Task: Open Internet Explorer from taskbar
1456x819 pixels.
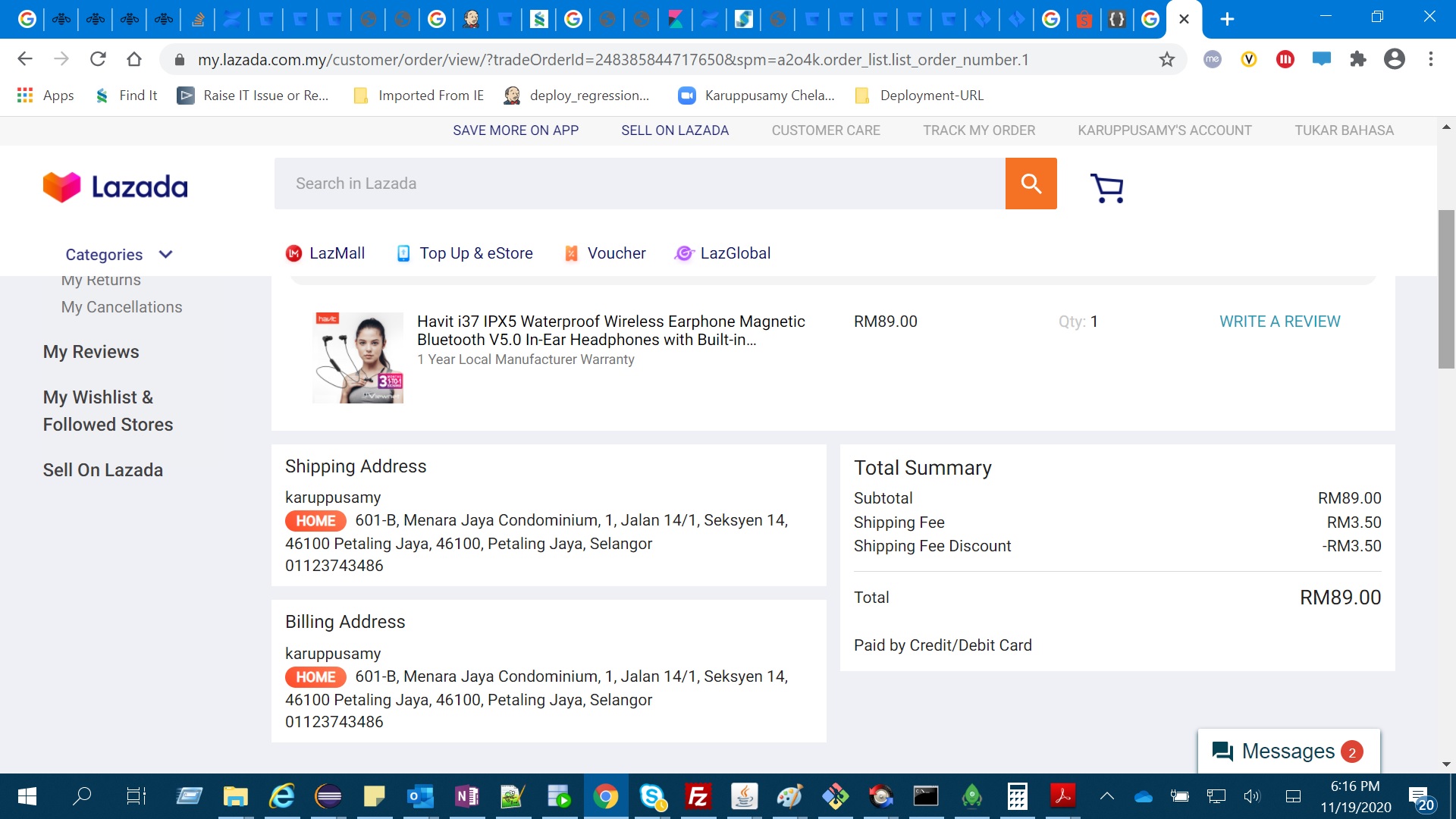Action: click(x=282, y=796)
